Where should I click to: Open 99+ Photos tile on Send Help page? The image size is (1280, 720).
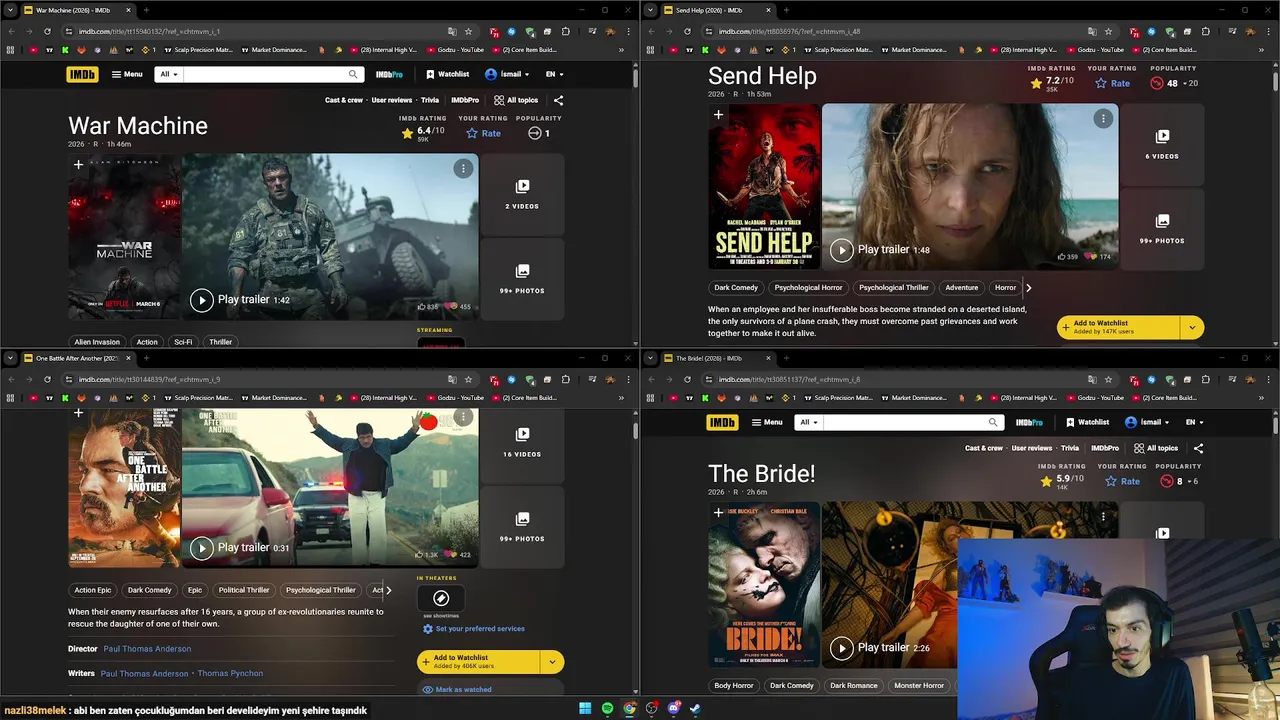tap(1162, 229)
